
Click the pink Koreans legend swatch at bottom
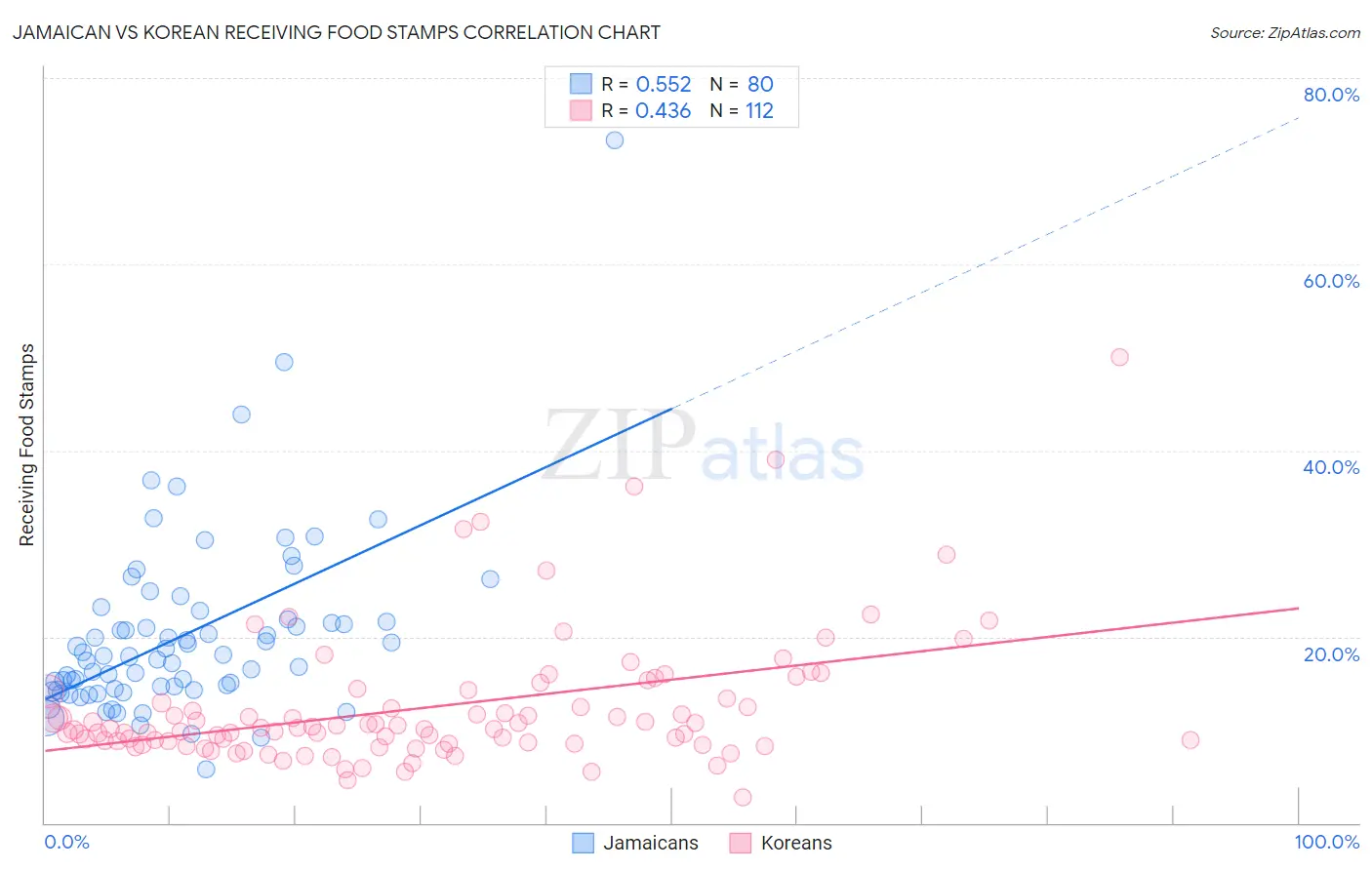tap(741, 843)
